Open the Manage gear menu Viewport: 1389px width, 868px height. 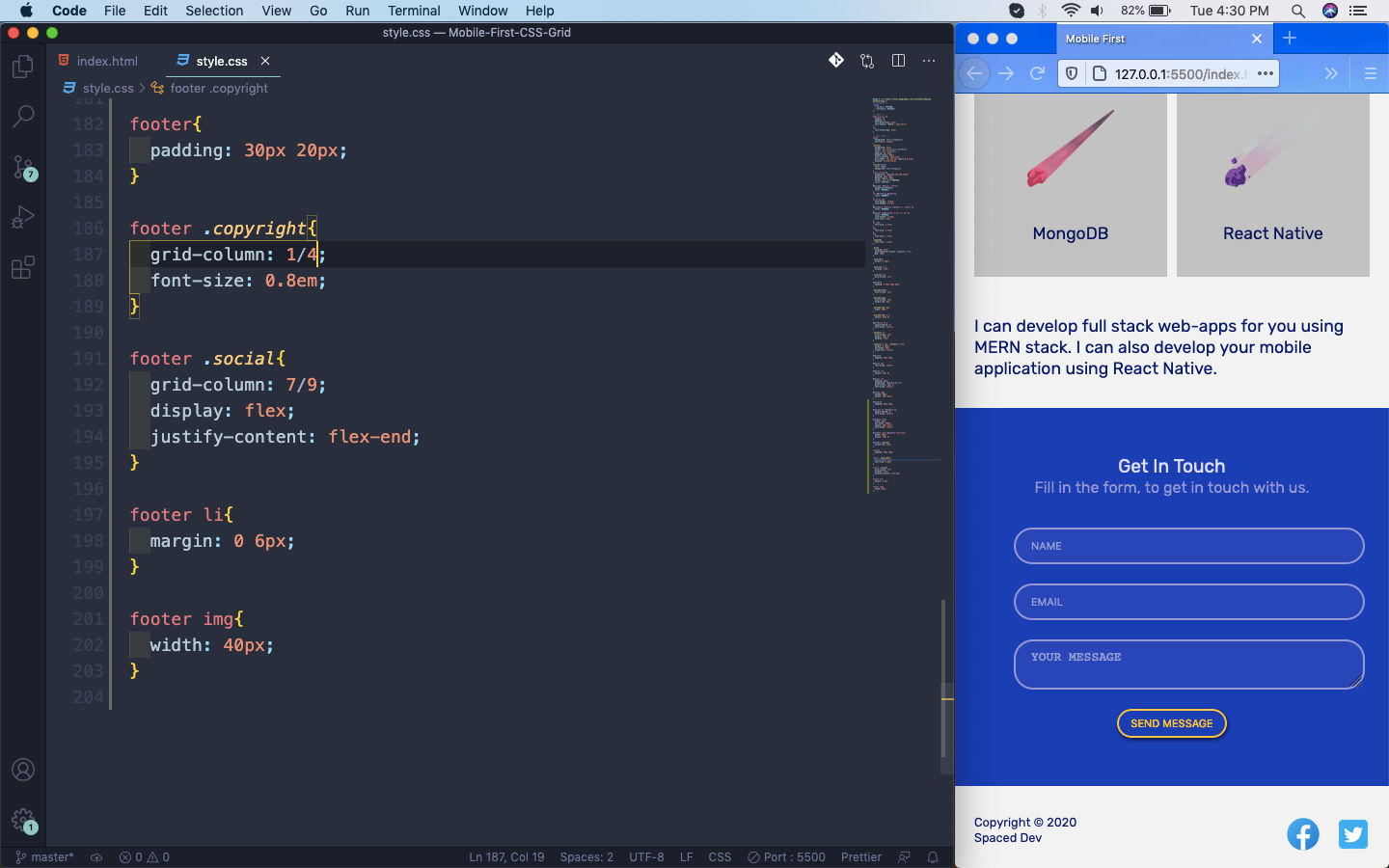[23, 821]
